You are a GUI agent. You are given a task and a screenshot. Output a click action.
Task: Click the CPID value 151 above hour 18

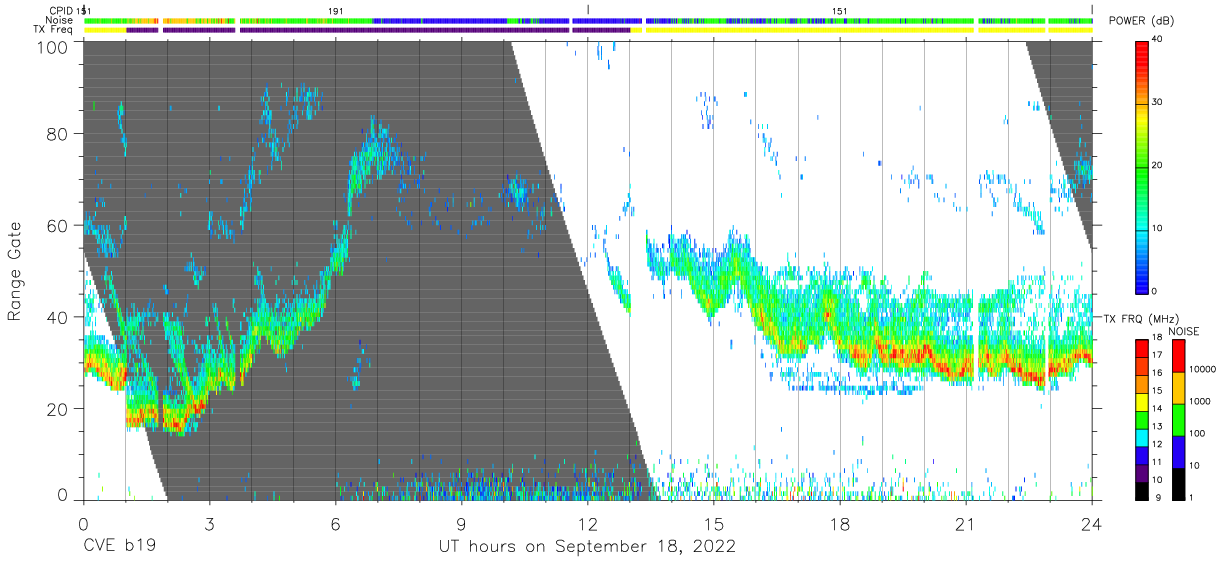(840, 11)
